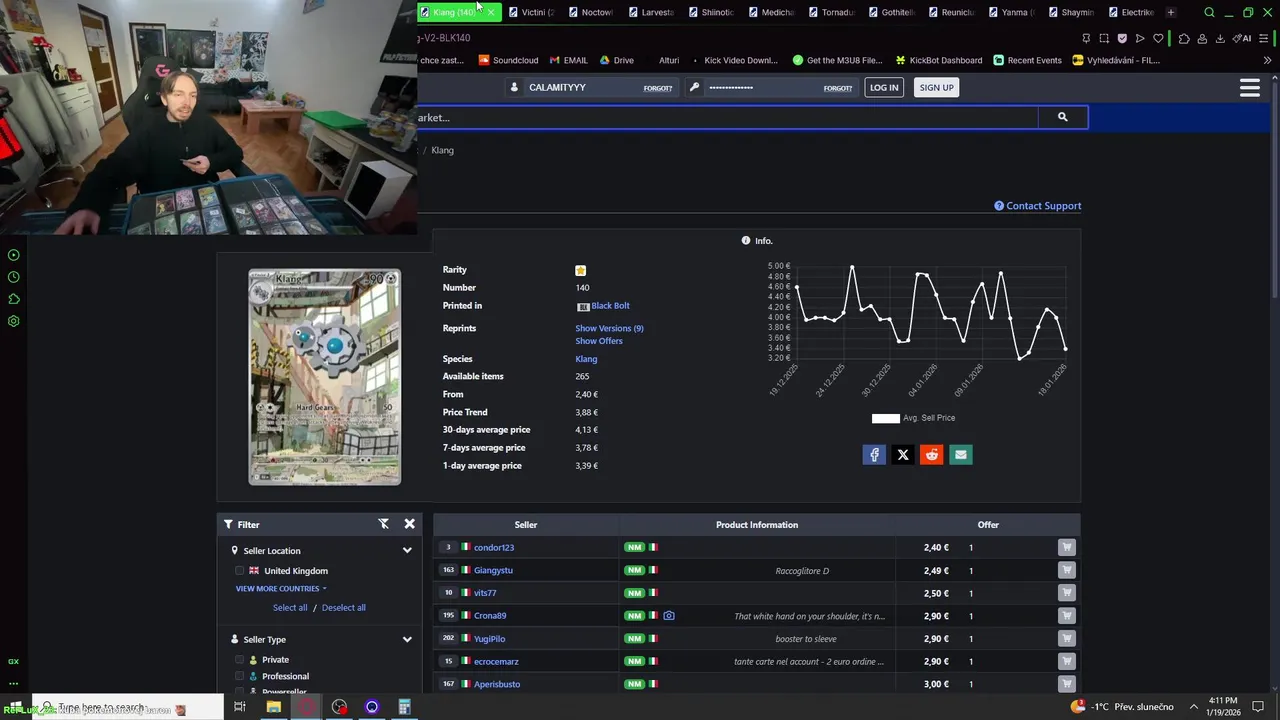Screen dimensions: 1280x720
Task: Open the weather widget showing -1°C
Action: point(1122,707)
